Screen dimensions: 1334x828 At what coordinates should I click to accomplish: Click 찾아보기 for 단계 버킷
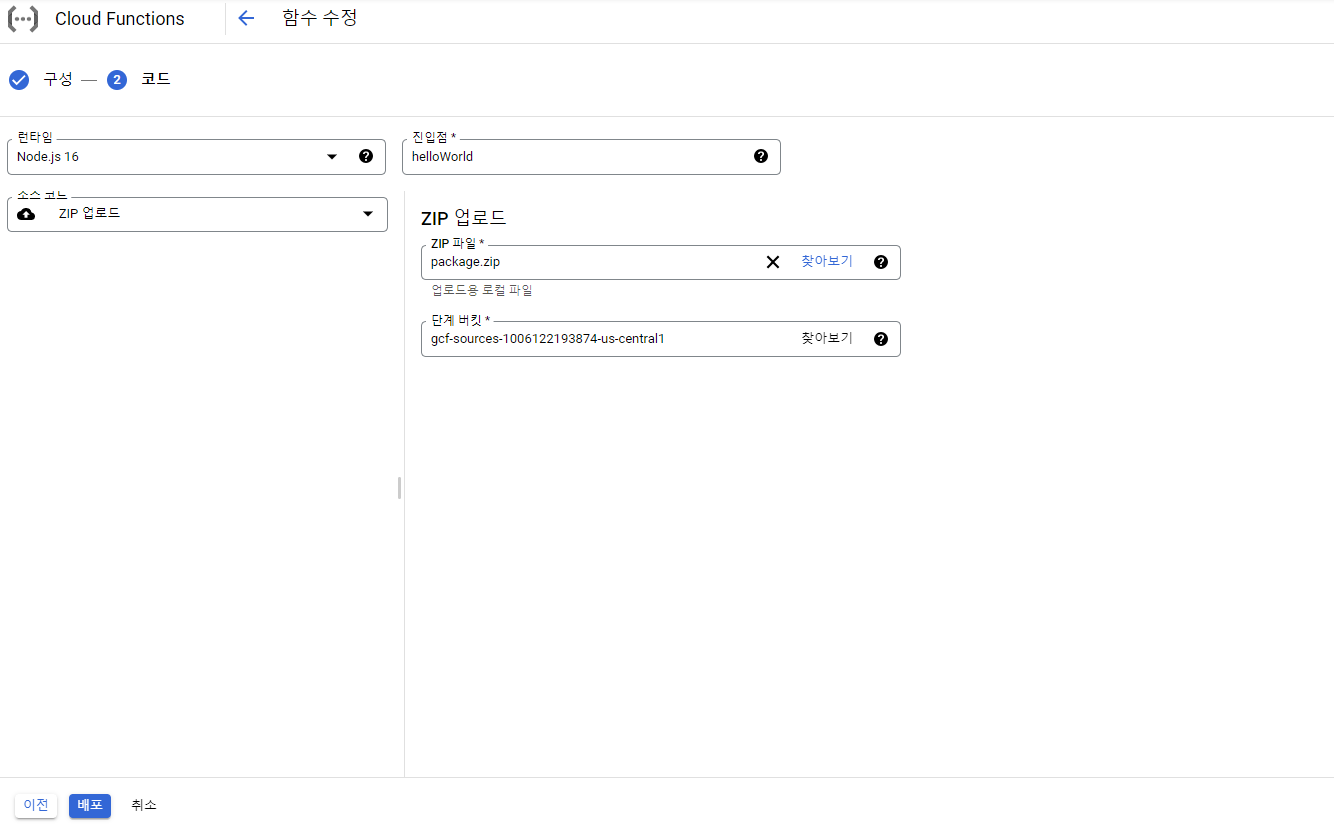827,338
